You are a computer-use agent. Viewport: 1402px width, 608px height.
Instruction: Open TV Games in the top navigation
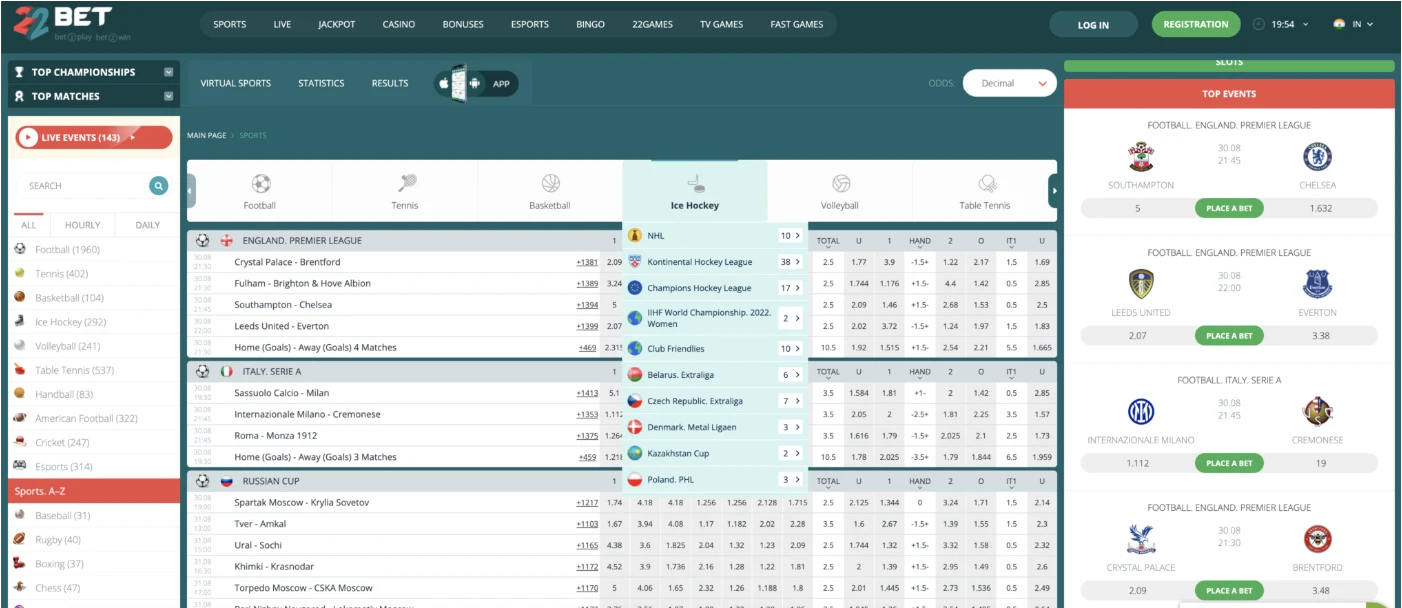tap(721, 24)
